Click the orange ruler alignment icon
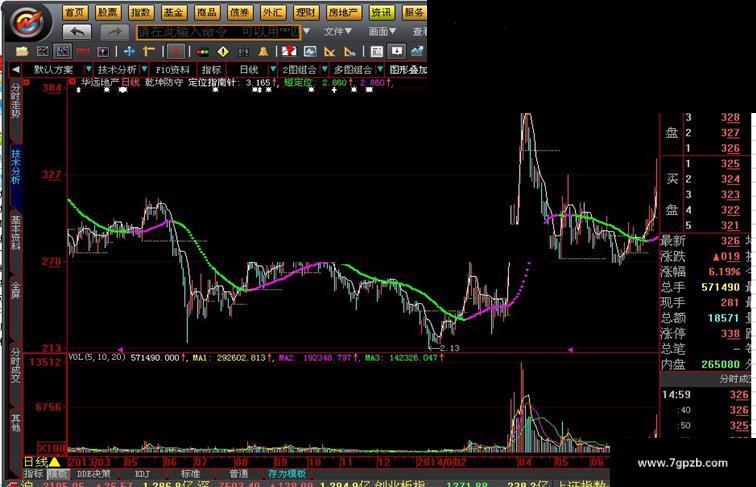756x487 pixels. (149, 51)
